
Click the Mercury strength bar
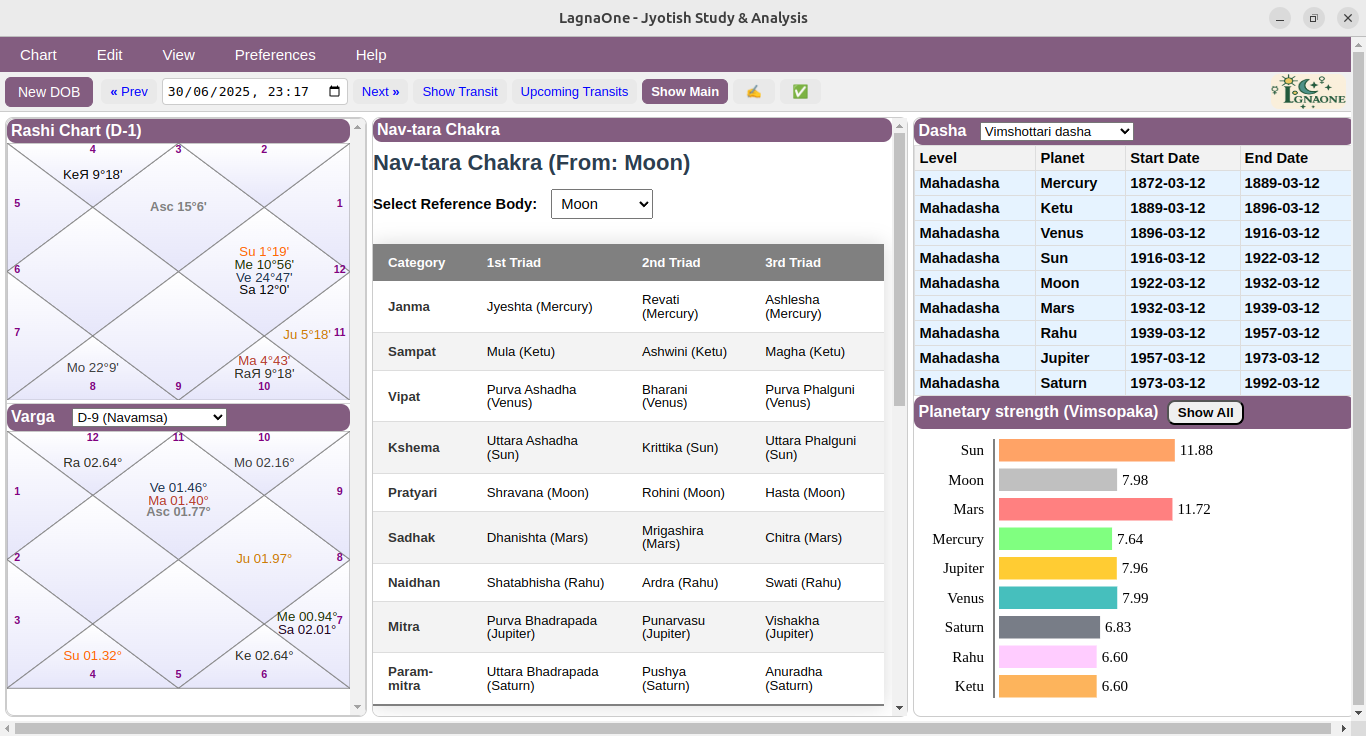pyautogui.click(x=1055, y=539)
